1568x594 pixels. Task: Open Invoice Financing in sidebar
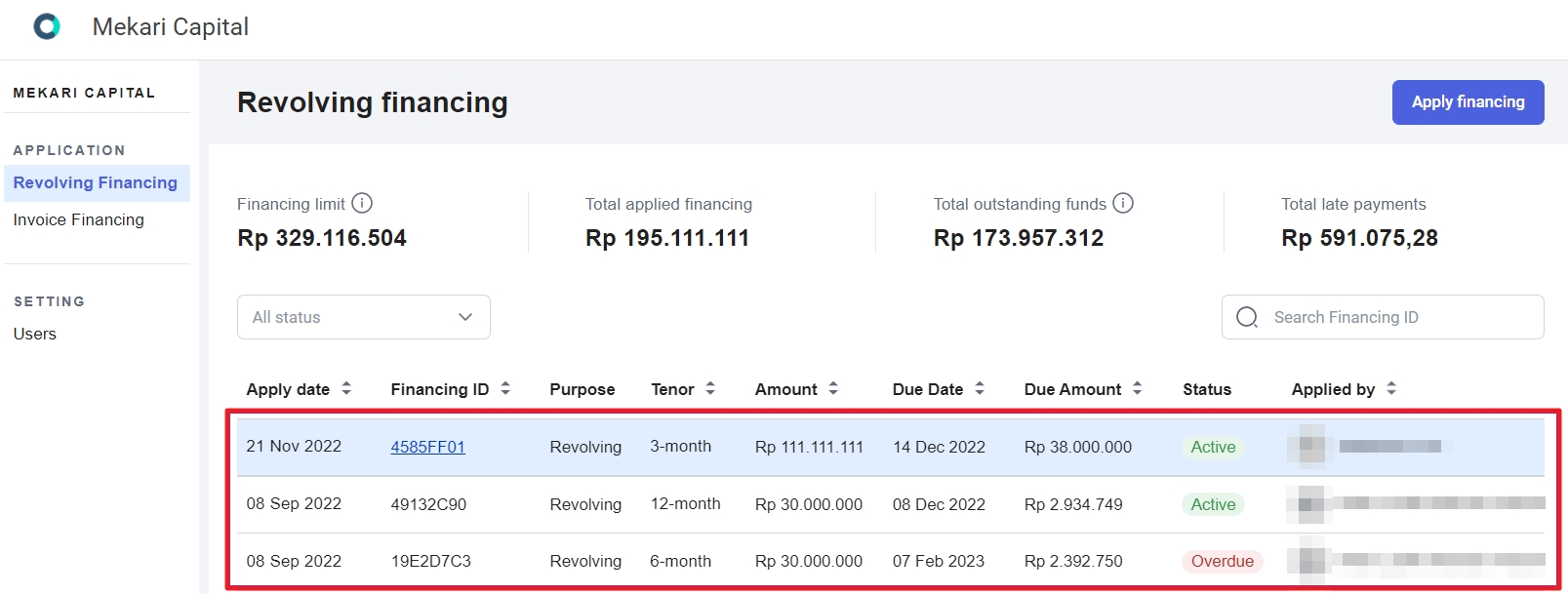(x=78, y=219)
